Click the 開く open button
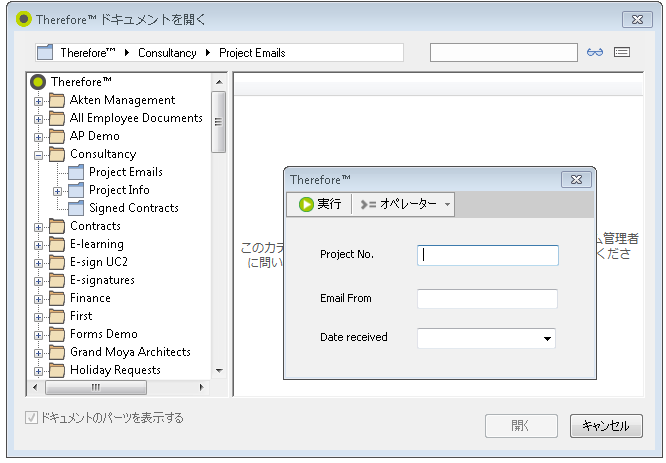666x463 pixels. pos(521,426)
